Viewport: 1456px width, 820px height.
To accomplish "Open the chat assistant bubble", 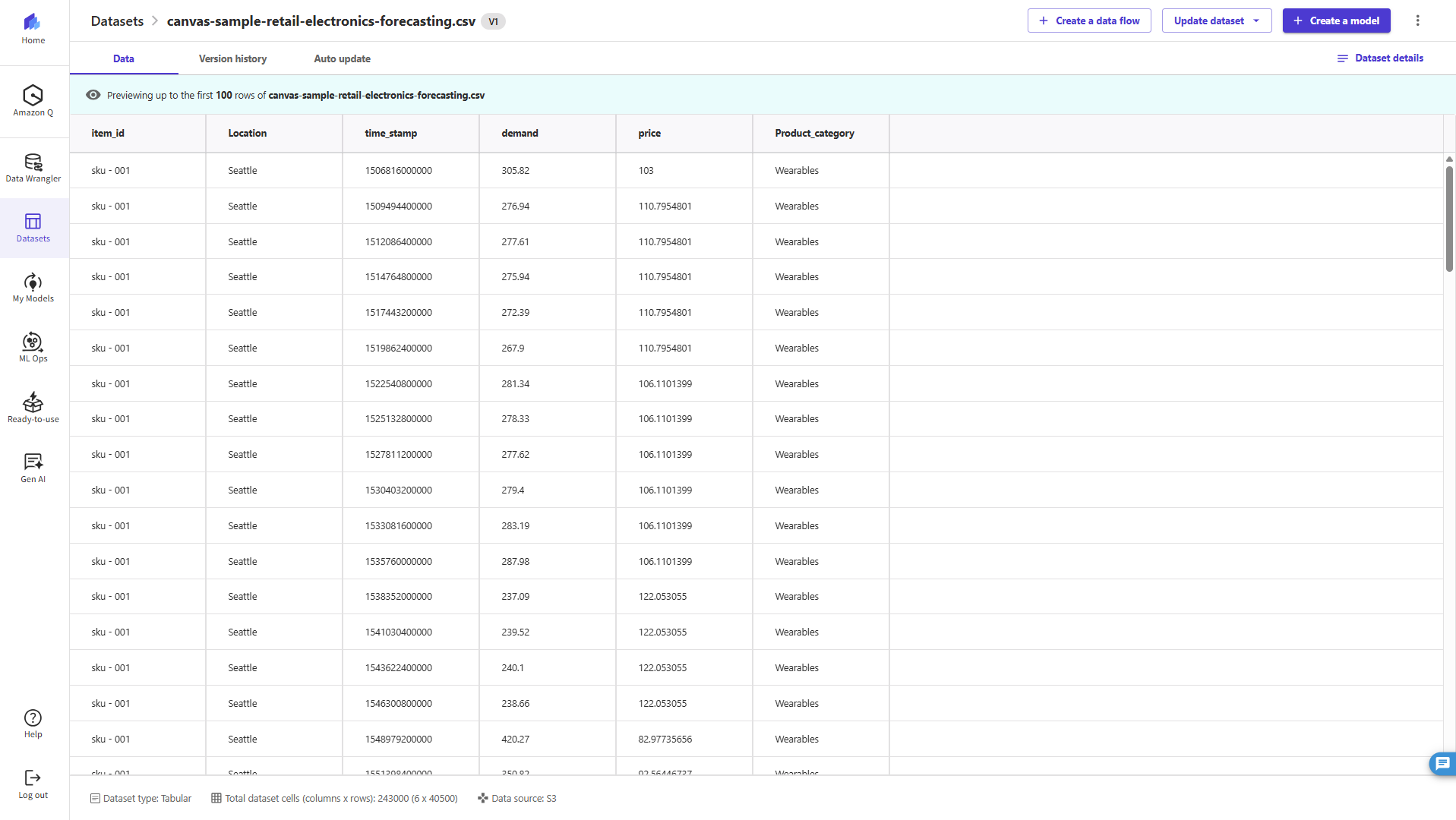I will [1442, 764].
